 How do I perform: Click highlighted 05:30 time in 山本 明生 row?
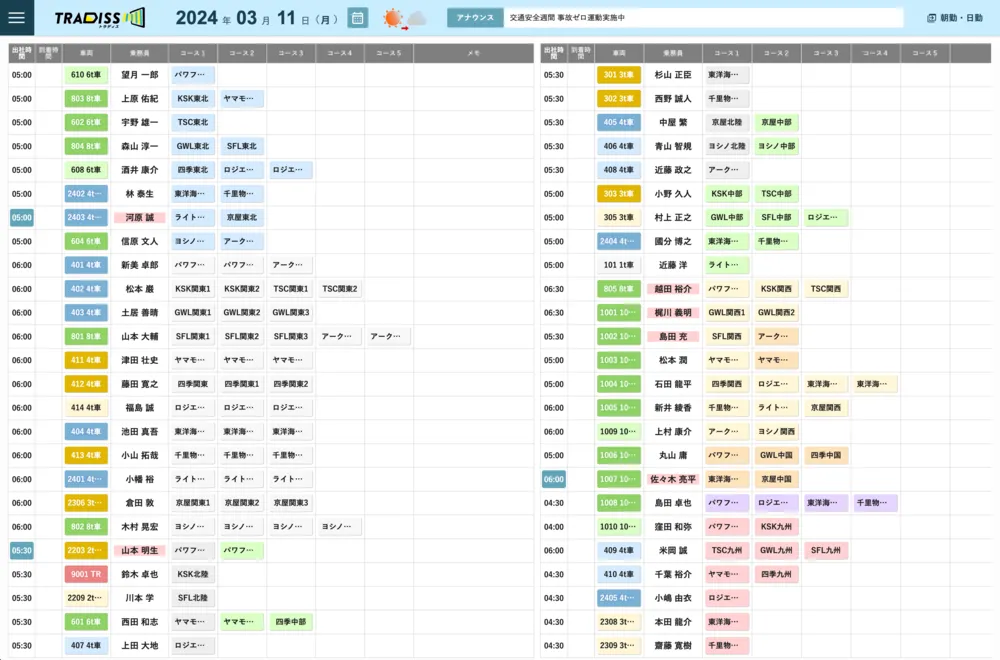(22, 551)
